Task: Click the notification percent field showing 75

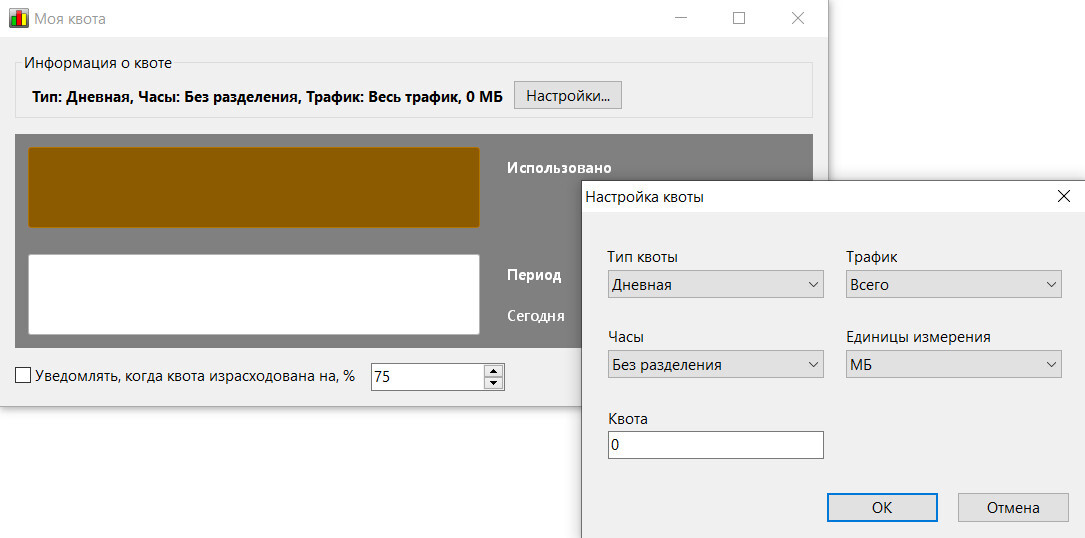Action: (x=428, y=377)
